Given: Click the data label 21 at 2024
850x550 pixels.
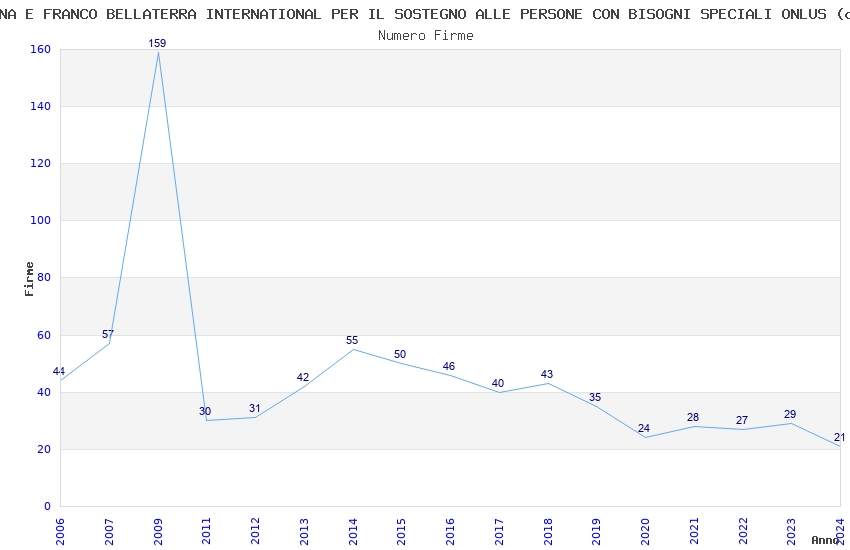Looking at the screenshot, I should pyautogui.click(x=840, y=437).
